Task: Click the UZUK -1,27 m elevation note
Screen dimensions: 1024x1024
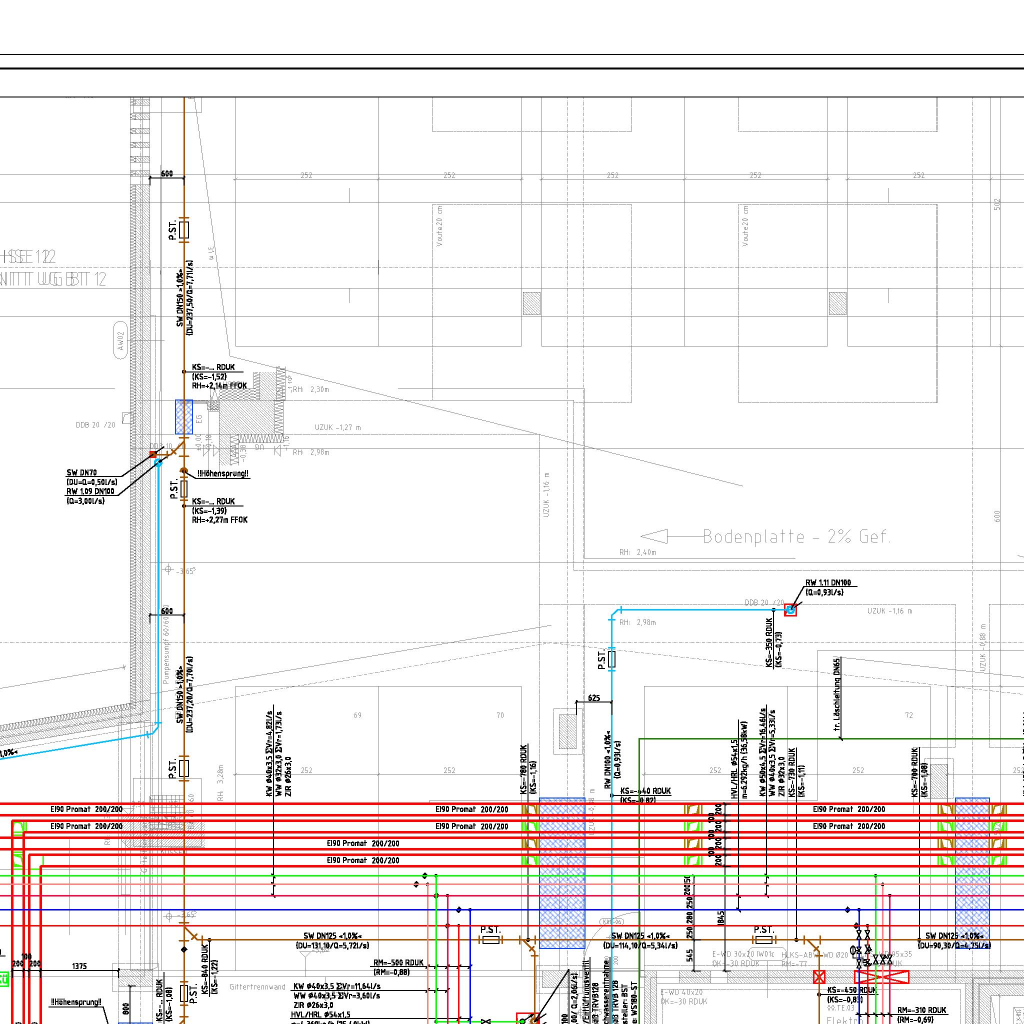Action: pos(337,428)
